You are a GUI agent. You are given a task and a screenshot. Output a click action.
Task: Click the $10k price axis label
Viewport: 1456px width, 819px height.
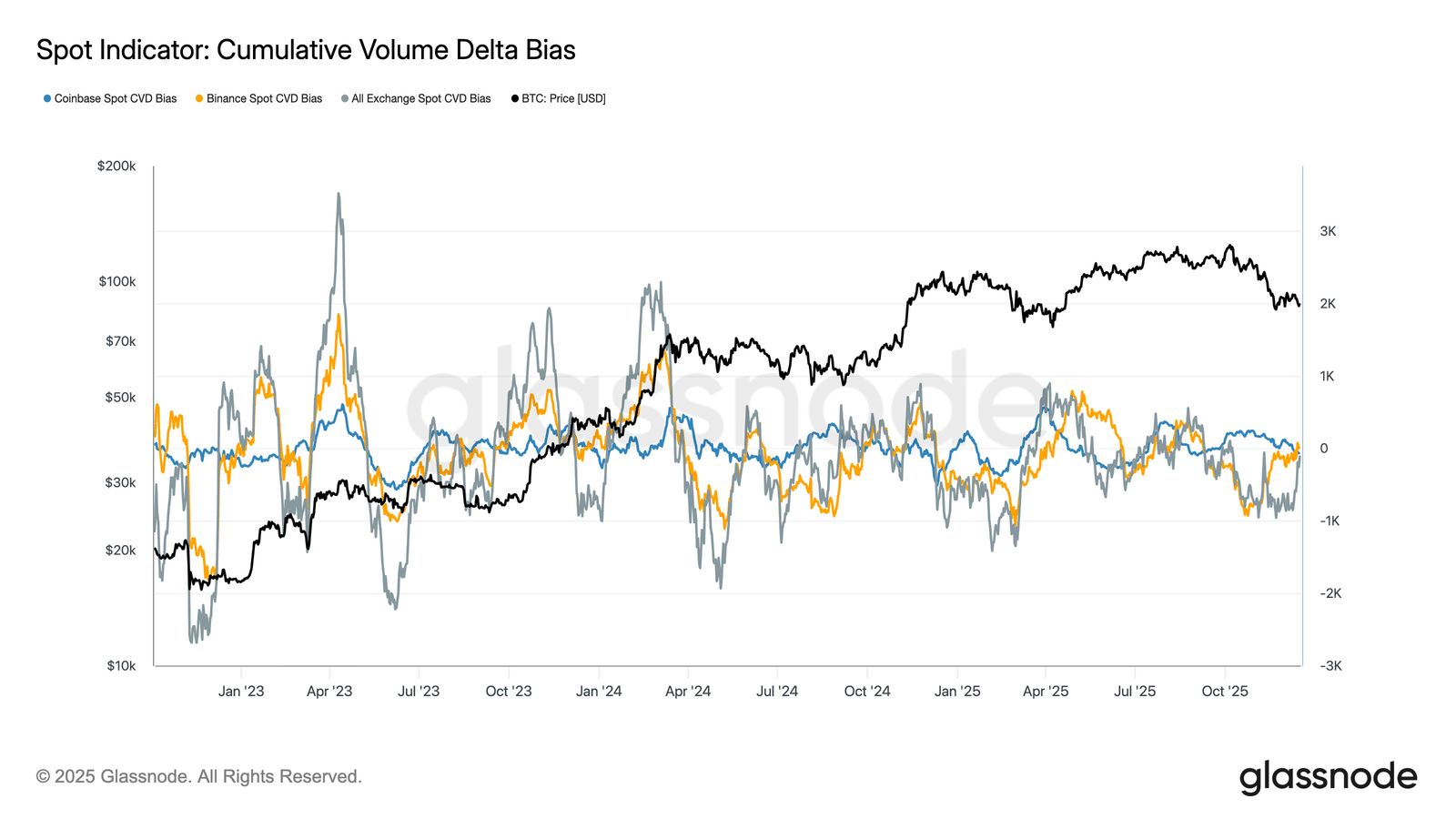pyautogui.click(x=121, y=666)
